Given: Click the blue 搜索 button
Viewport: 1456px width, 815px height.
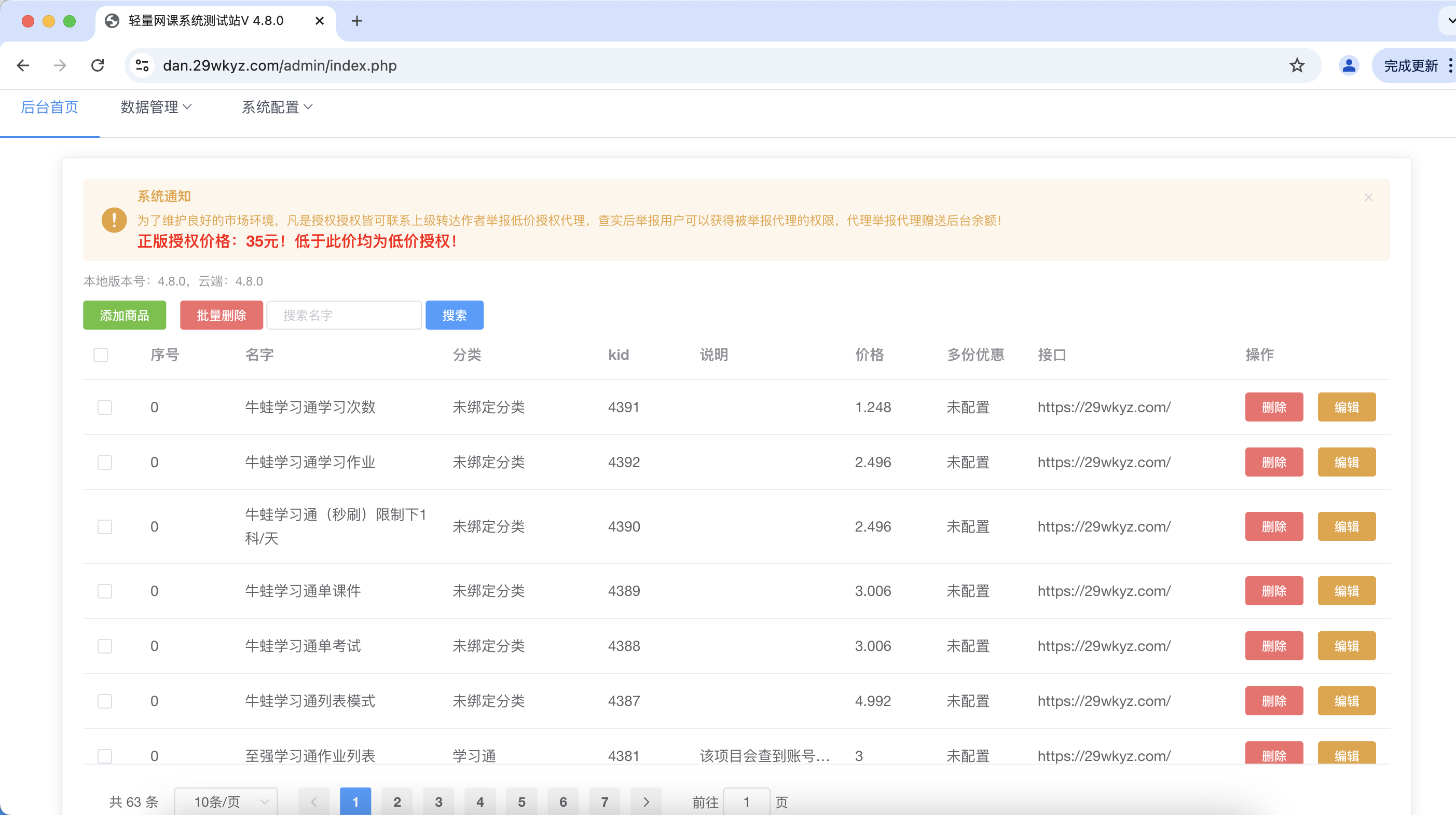Looking at the screenshot, I should tap(455, 315).
